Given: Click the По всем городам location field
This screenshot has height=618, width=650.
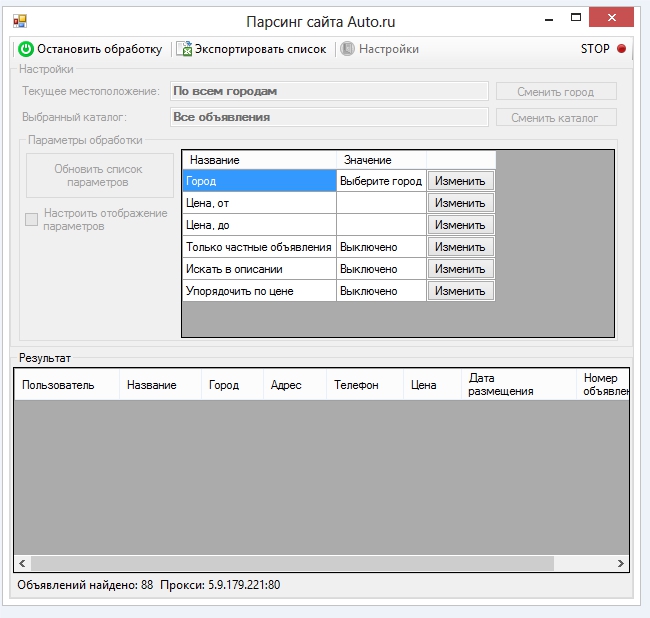Looking at the screenshot, I should [329, 91].
